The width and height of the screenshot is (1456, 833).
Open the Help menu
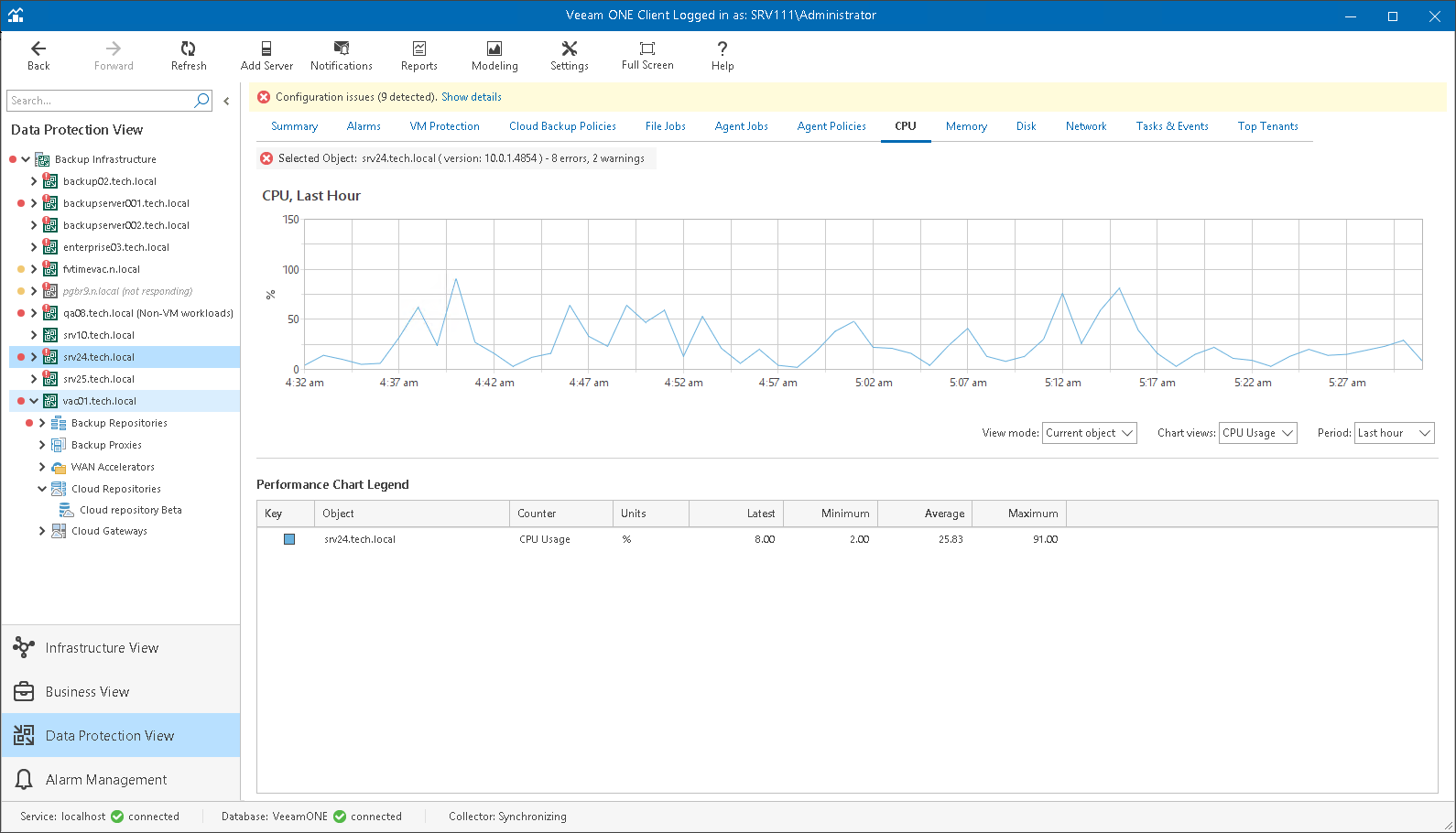click(x=723, y=55)
